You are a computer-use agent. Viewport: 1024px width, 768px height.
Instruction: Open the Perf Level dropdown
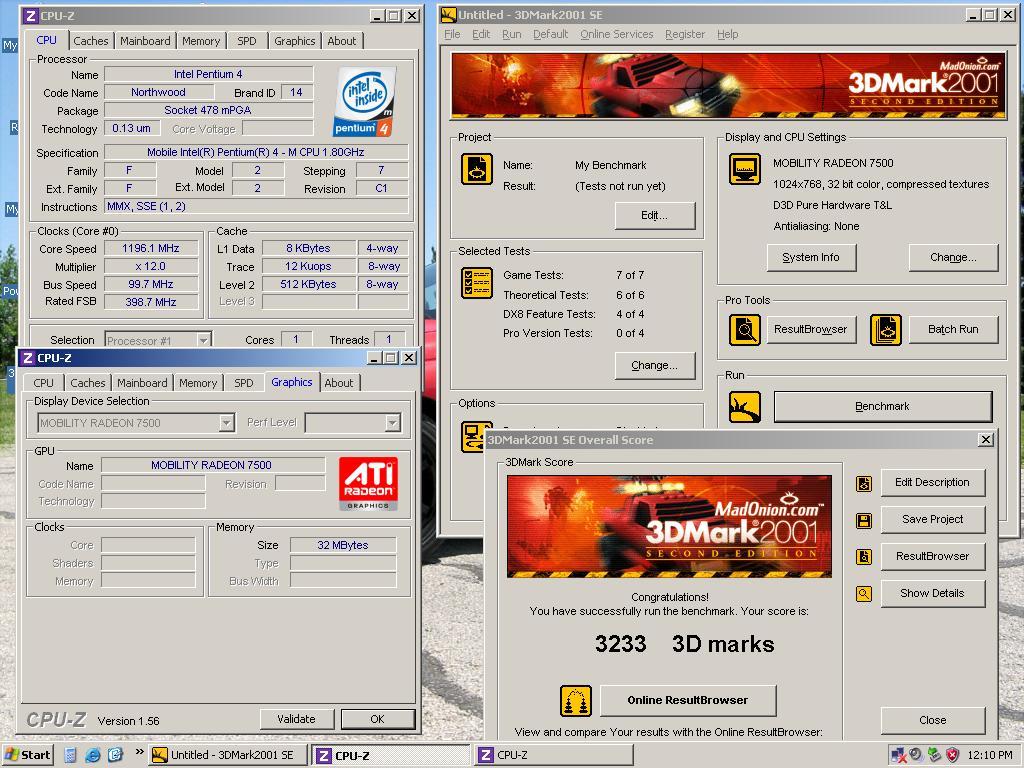pyautogui.click(x=392, y=423)
